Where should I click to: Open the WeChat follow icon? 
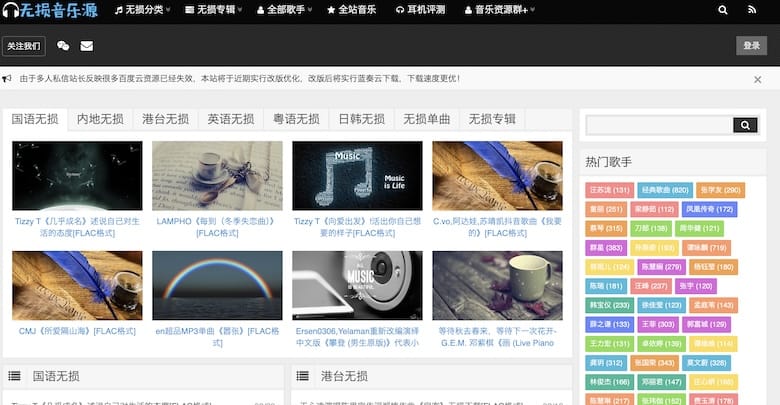[63, 46]
